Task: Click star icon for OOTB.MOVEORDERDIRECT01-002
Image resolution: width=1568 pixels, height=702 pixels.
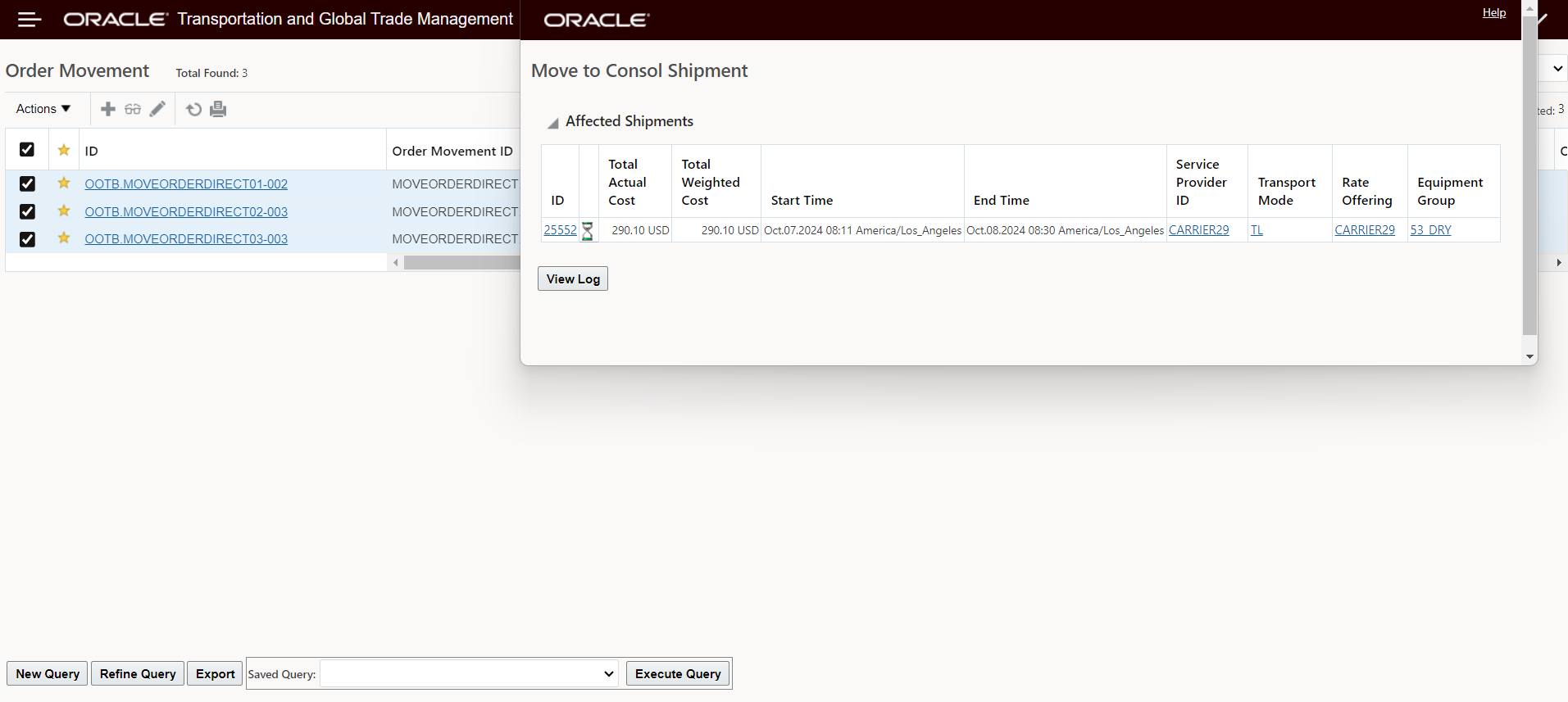Action: pos(64,183)
